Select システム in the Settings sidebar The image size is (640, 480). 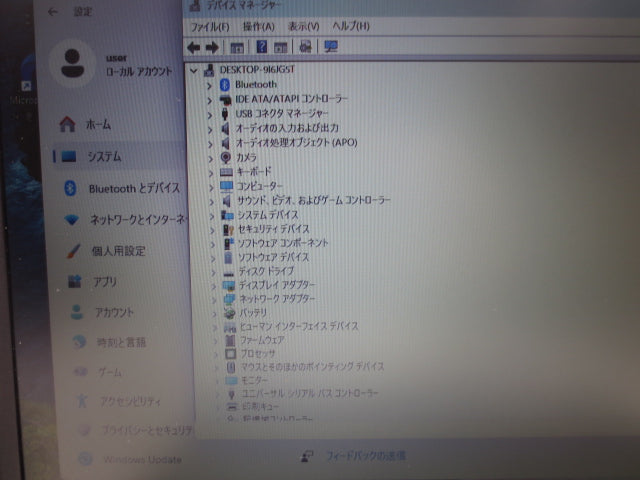point(118,156)
